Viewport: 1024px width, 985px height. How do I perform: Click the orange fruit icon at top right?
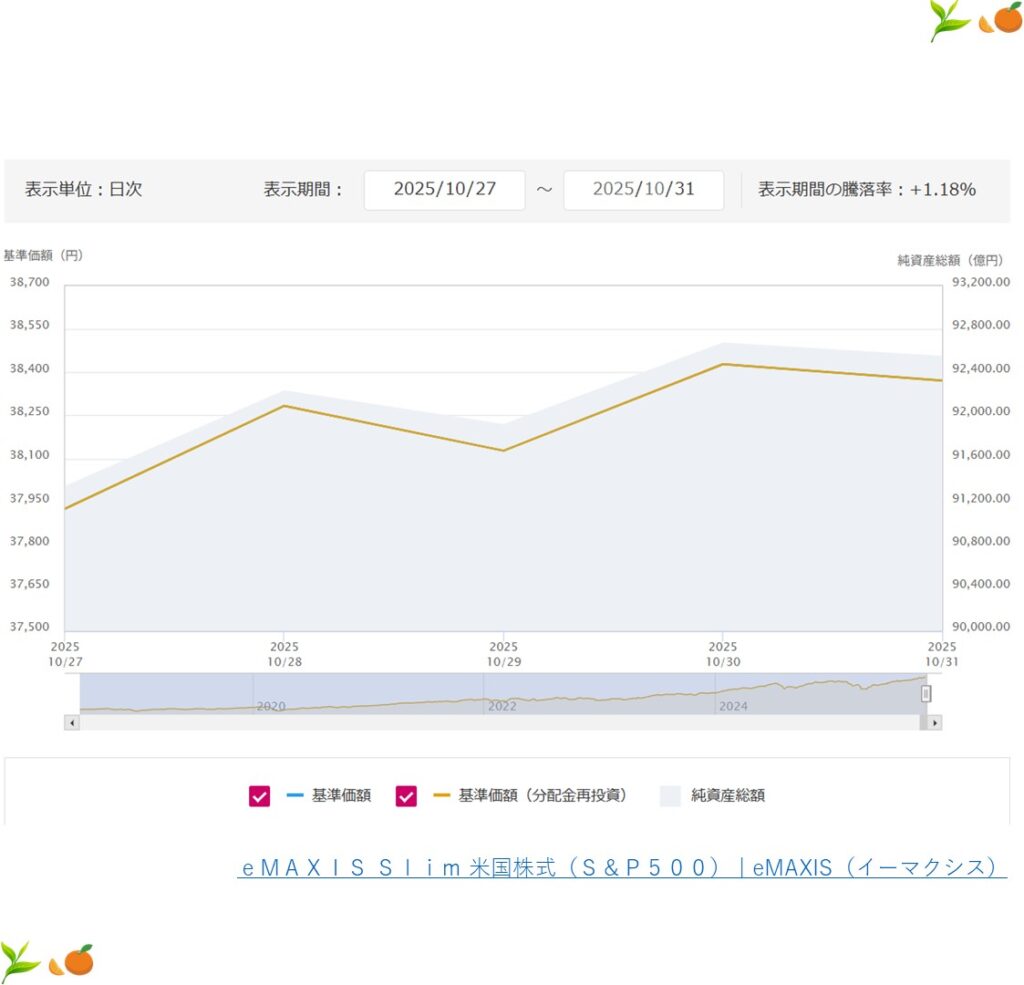pos(1001,20)
